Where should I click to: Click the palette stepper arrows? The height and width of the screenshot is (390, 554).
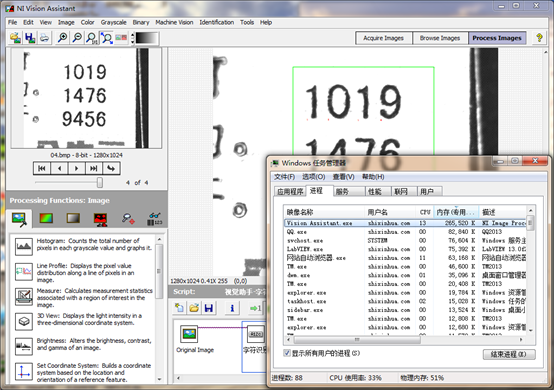132,38
